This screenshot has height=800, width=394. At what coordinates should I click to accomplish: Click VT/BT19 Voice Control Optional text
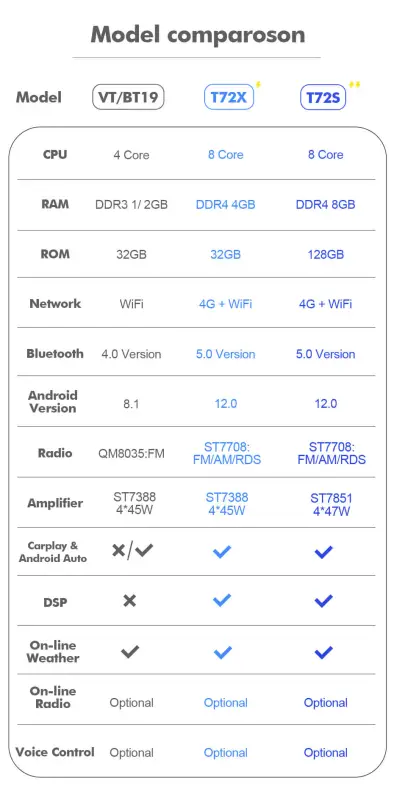(132, 753)
